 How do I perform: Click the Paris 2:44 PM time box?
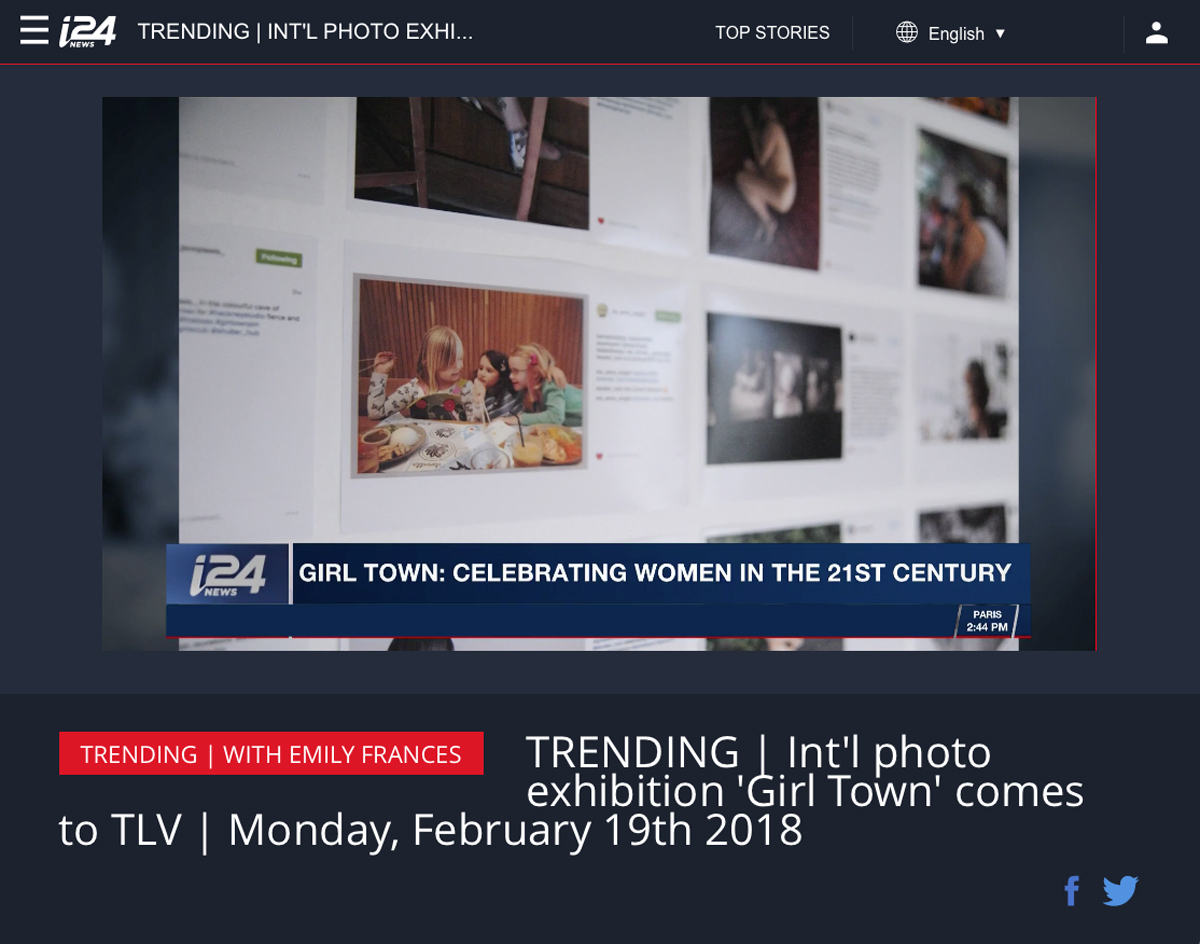point(986,621)
